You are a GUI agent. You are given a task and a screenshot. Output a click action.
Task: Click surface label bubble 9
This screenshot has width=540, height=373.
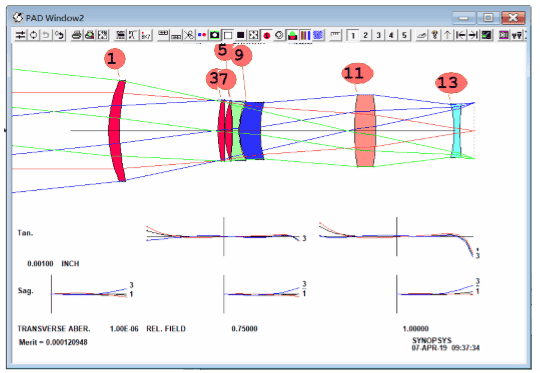[x=241, y=55]
